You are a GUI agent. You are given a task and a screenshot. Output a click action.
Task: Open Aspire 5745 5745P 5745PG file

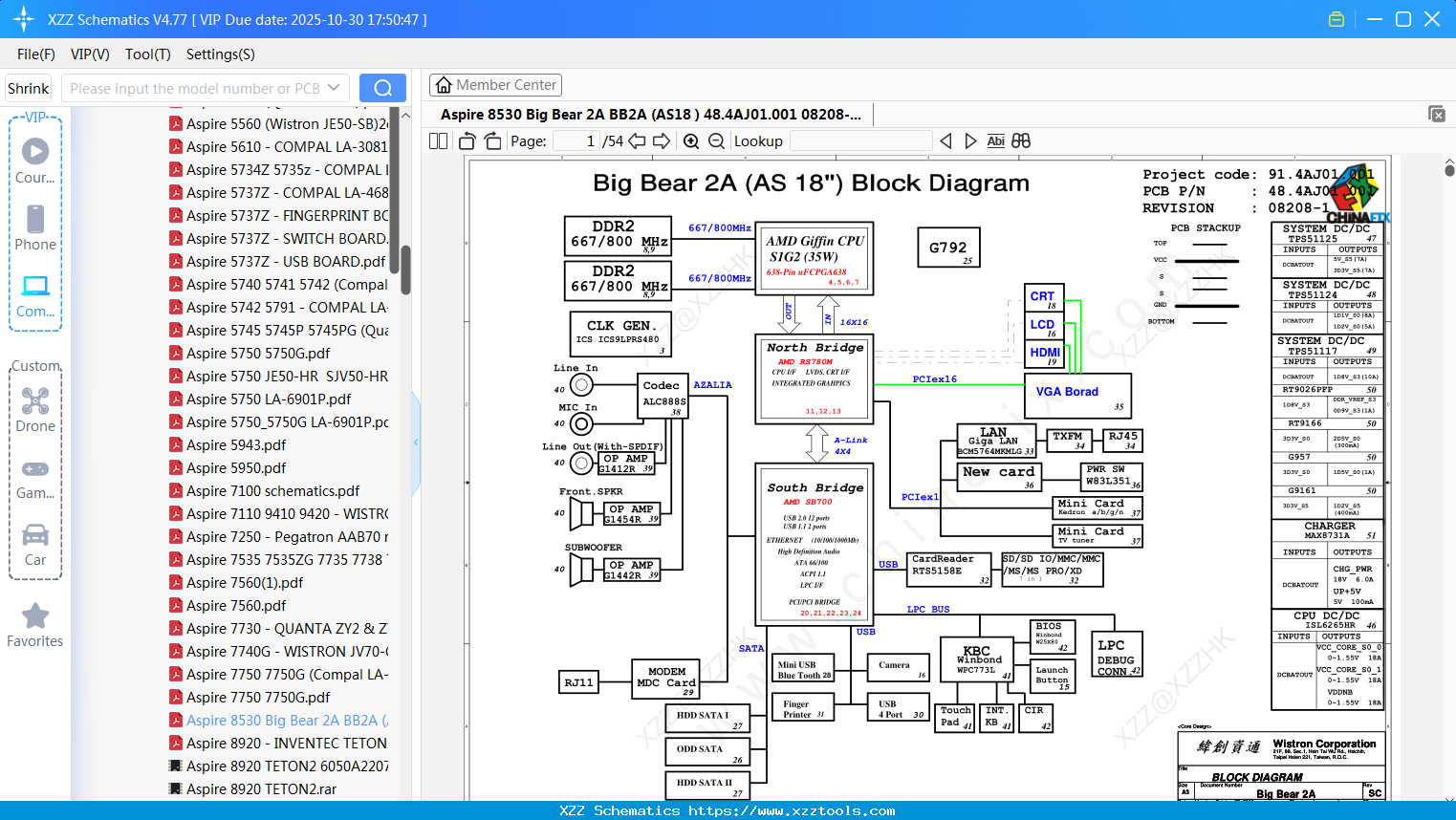(287, 330)
